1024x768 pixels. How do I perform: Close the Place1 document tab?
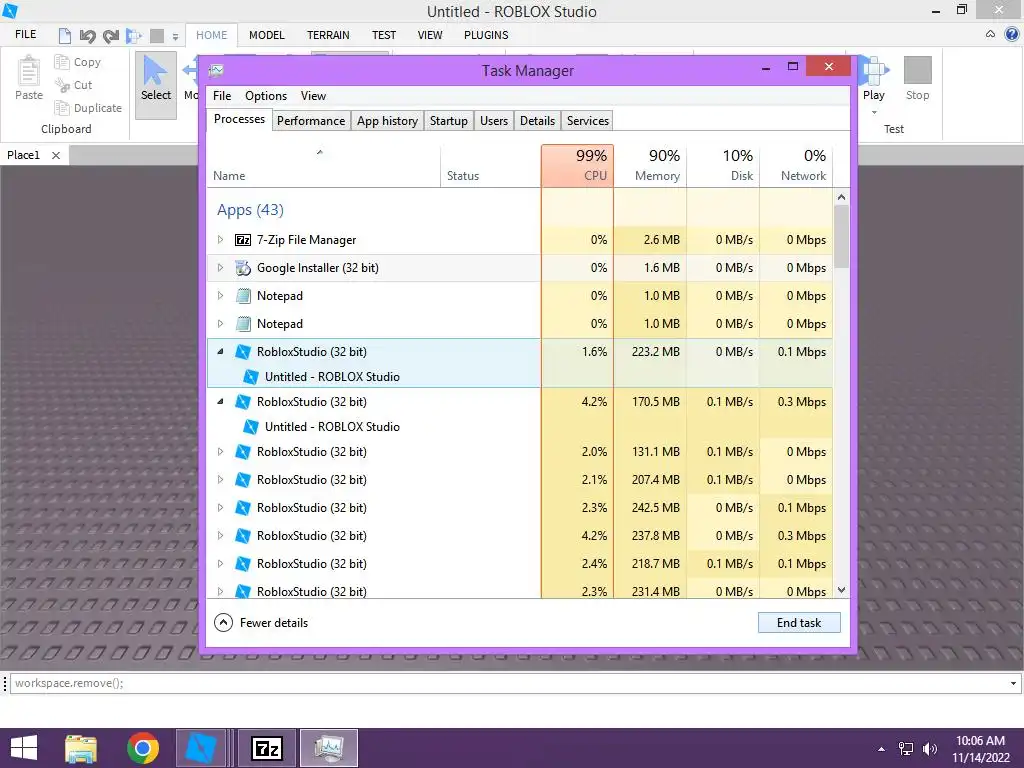(56, 155)
